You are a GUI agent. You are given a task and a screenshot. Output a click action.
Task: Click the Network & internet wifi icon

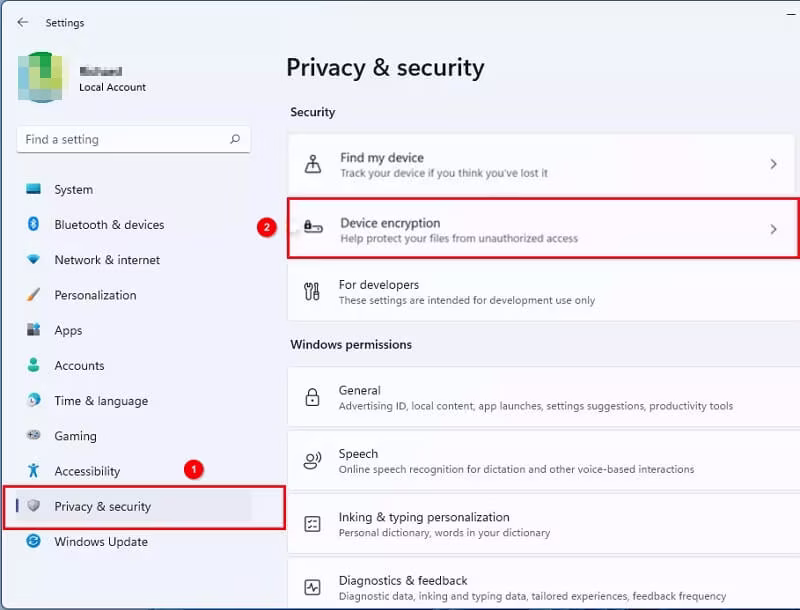pyautogui.click(x=33, y=260)
